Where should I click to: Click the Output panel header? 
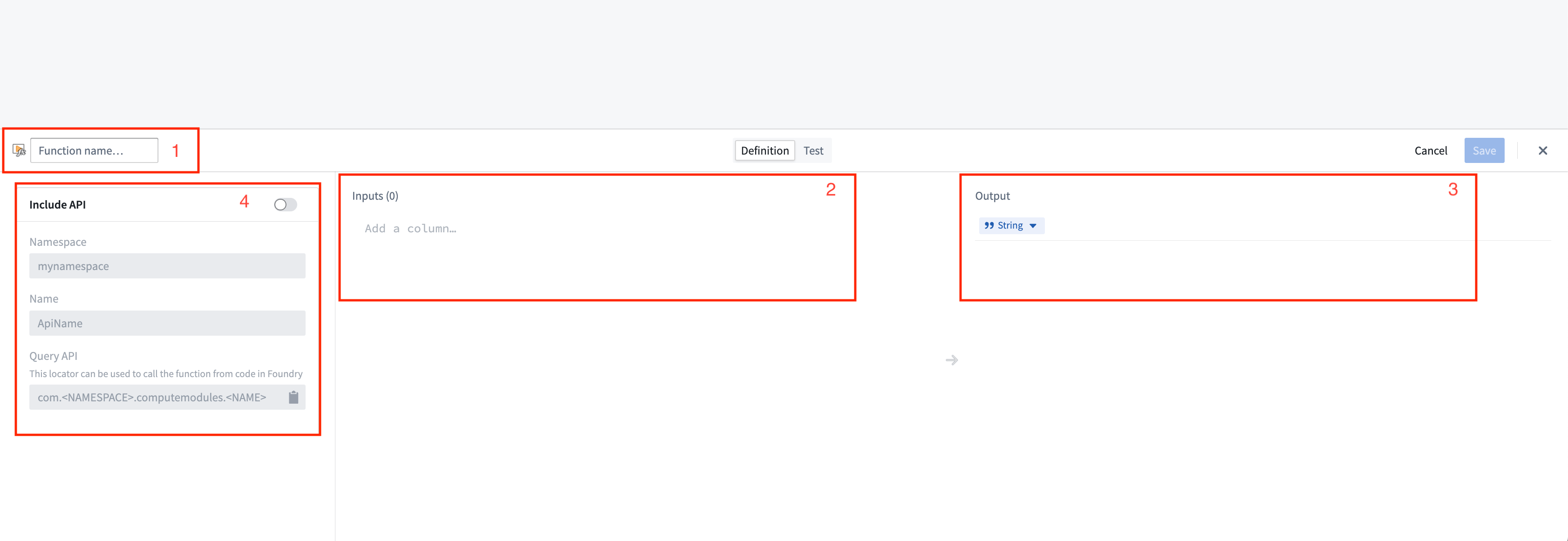(992, 196)
